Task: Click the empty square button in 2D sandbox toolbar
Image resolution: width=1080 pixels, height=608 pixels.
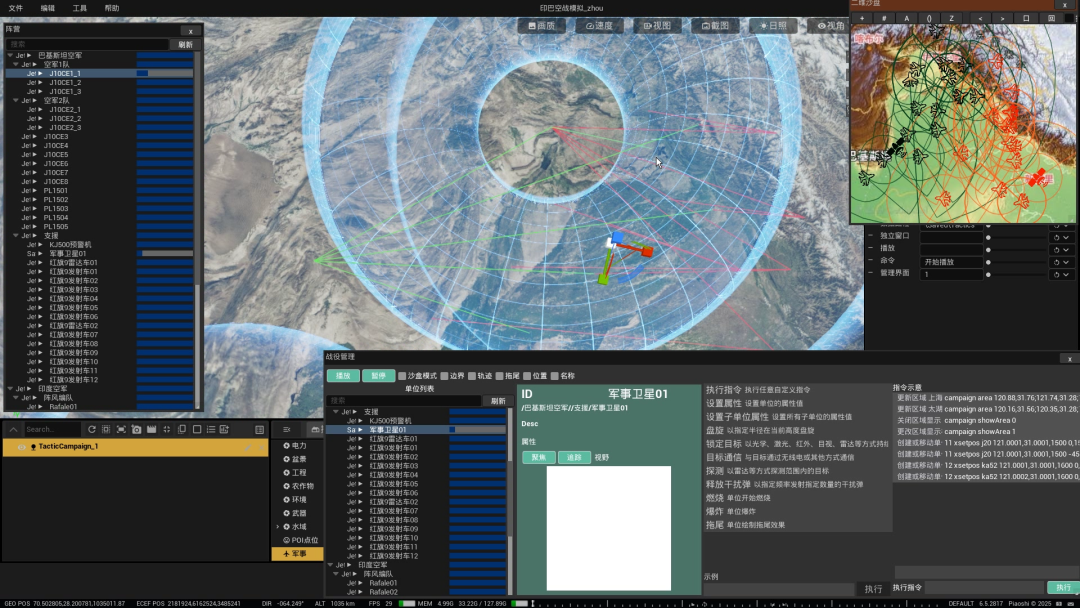Action: (x=1026, y=19)
